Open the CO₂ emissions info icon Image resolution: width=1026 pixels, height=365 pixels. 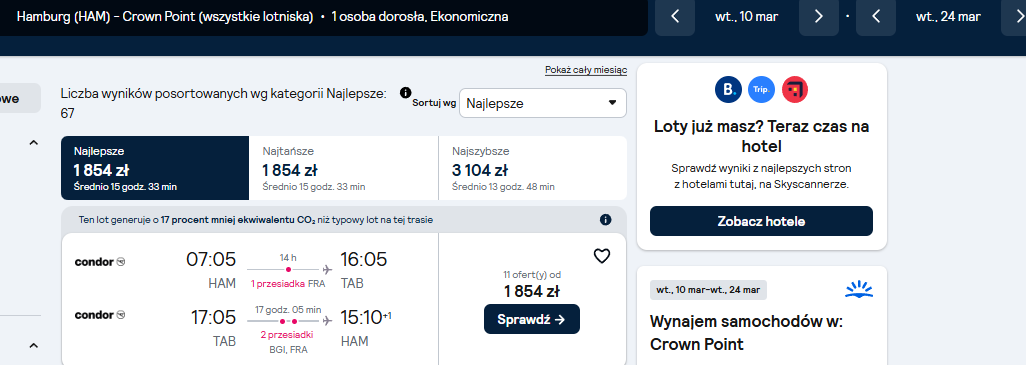(606, 220)
